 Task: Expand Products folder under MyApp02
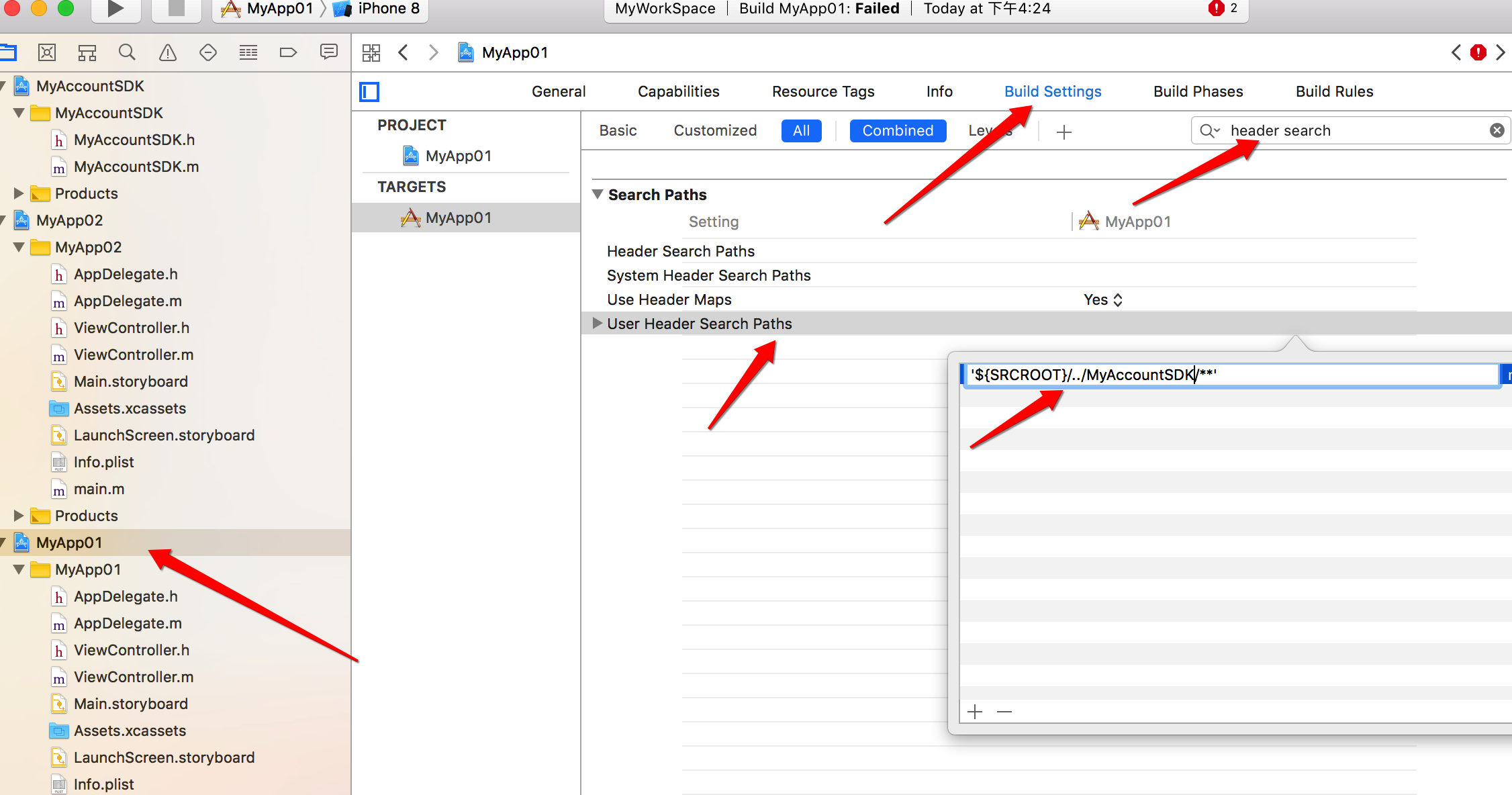19,516
